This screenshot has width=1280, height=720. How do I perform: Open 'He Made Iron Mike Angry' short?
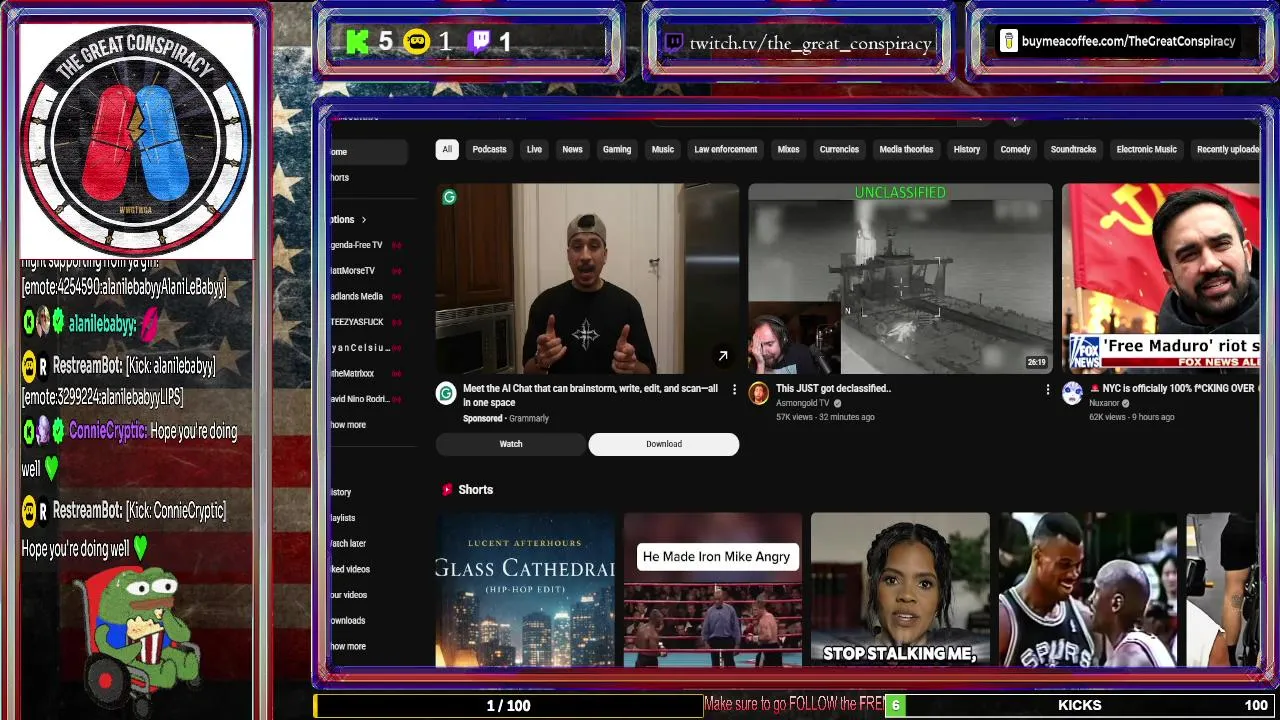tap(713, 589)
